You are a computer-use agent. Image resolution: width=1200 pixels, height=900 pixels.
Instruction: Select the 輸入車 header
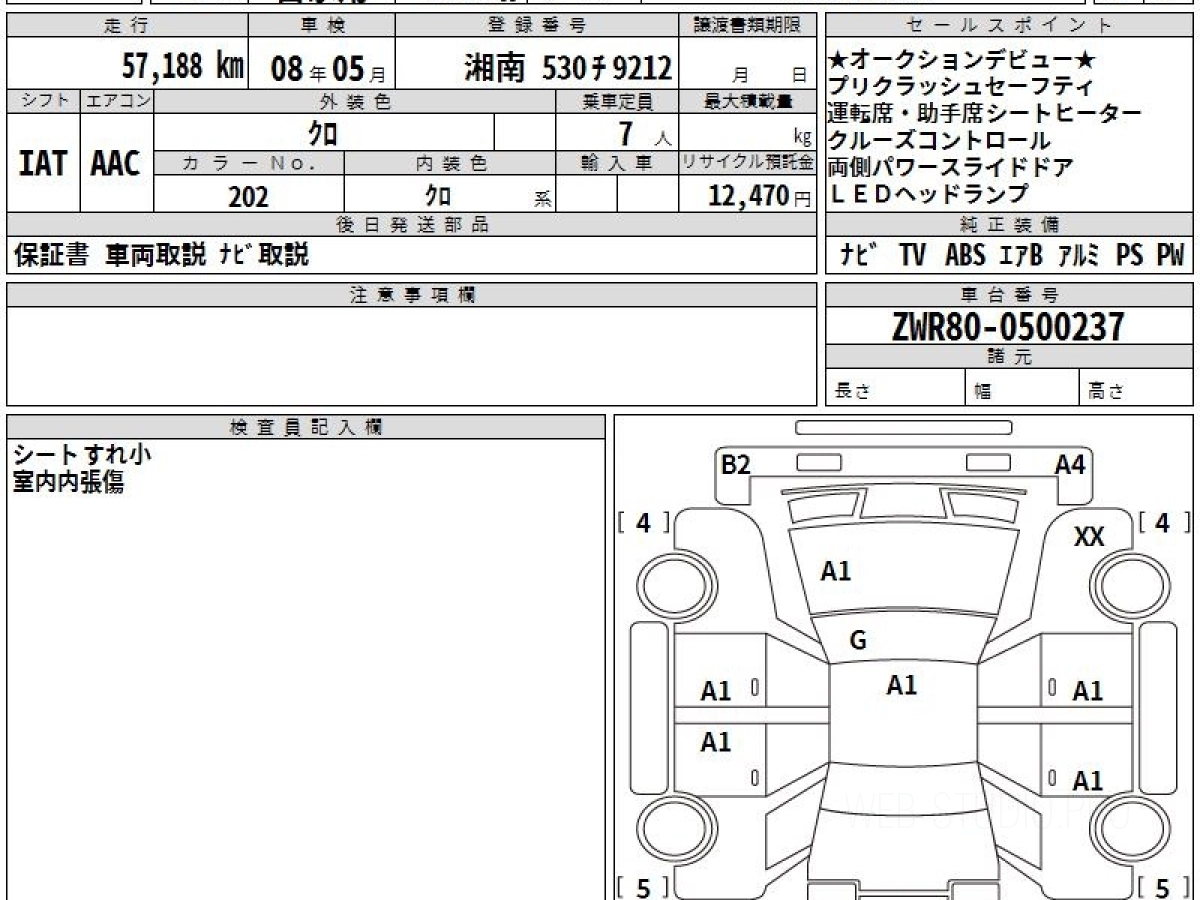coord(617,163)
